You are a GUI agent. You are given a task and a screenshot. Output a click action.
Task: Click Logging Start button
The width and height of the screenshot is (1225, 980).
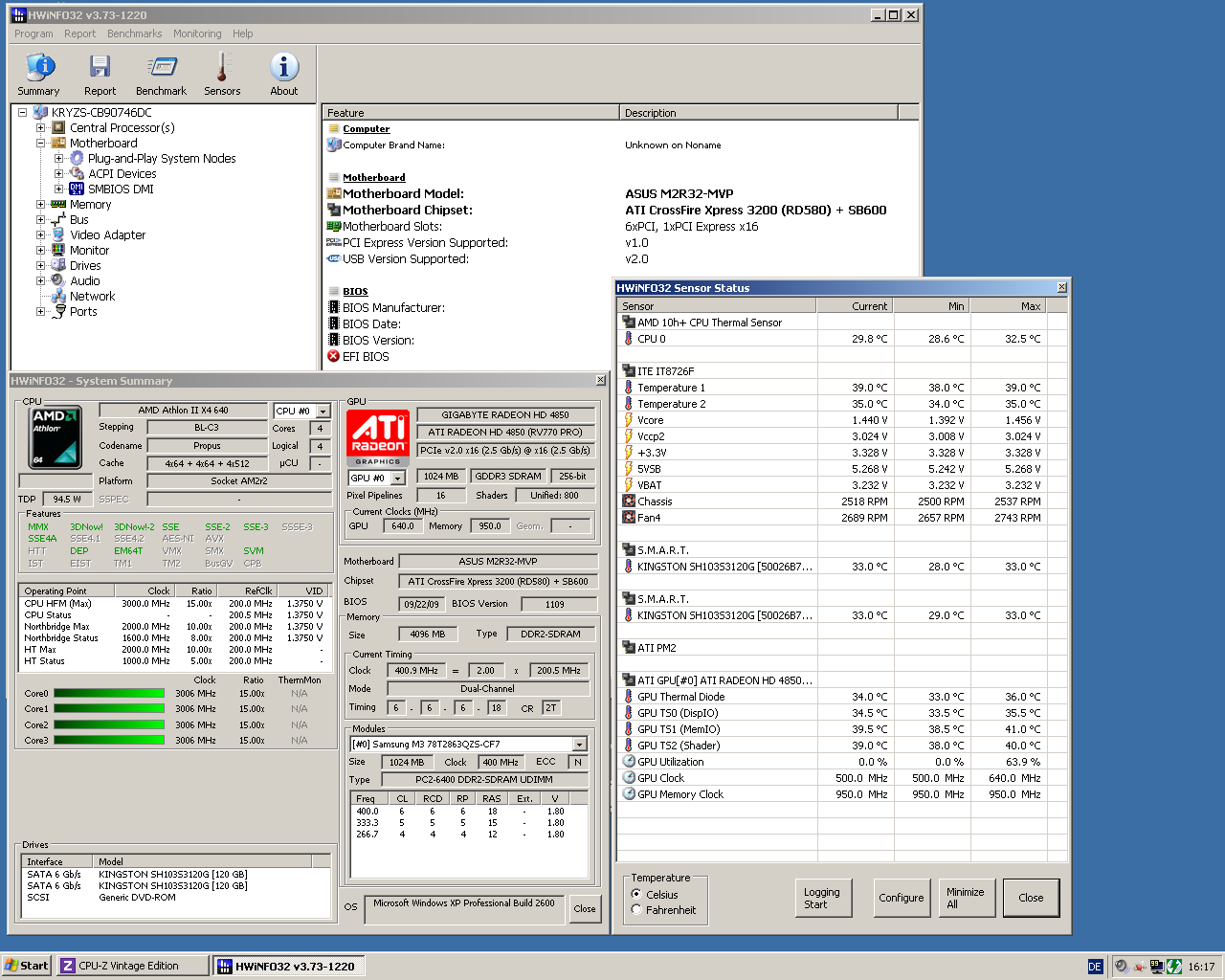tap(822, 898)
